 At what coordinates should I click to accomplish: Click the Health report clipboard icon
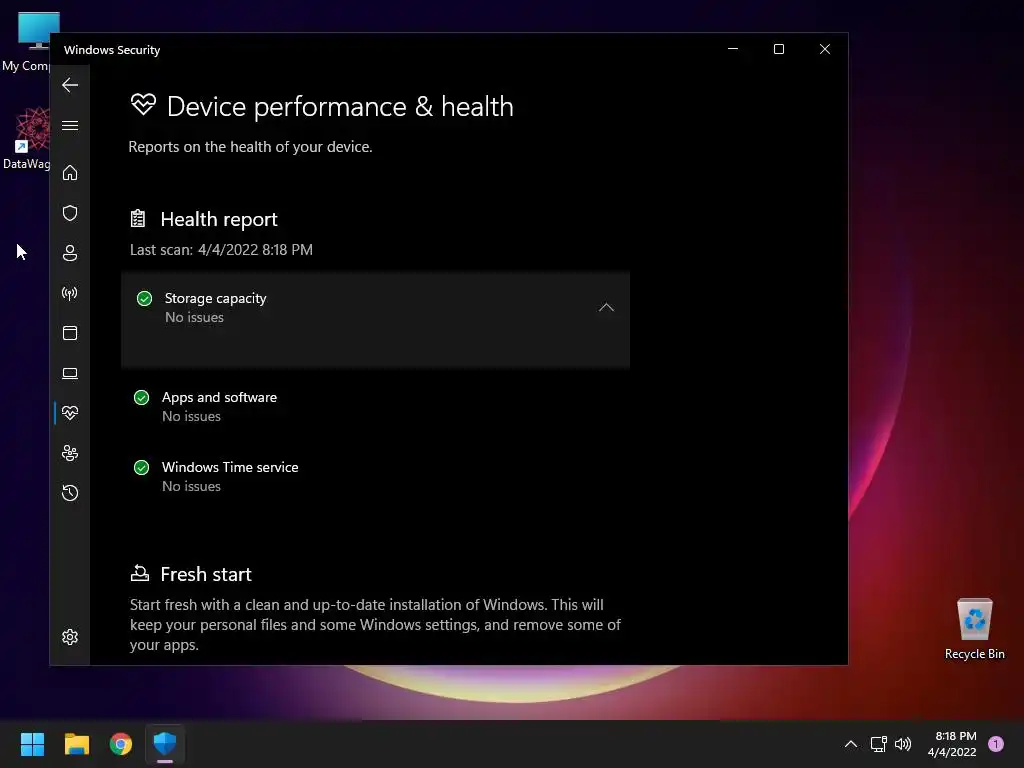coord(138,218)
